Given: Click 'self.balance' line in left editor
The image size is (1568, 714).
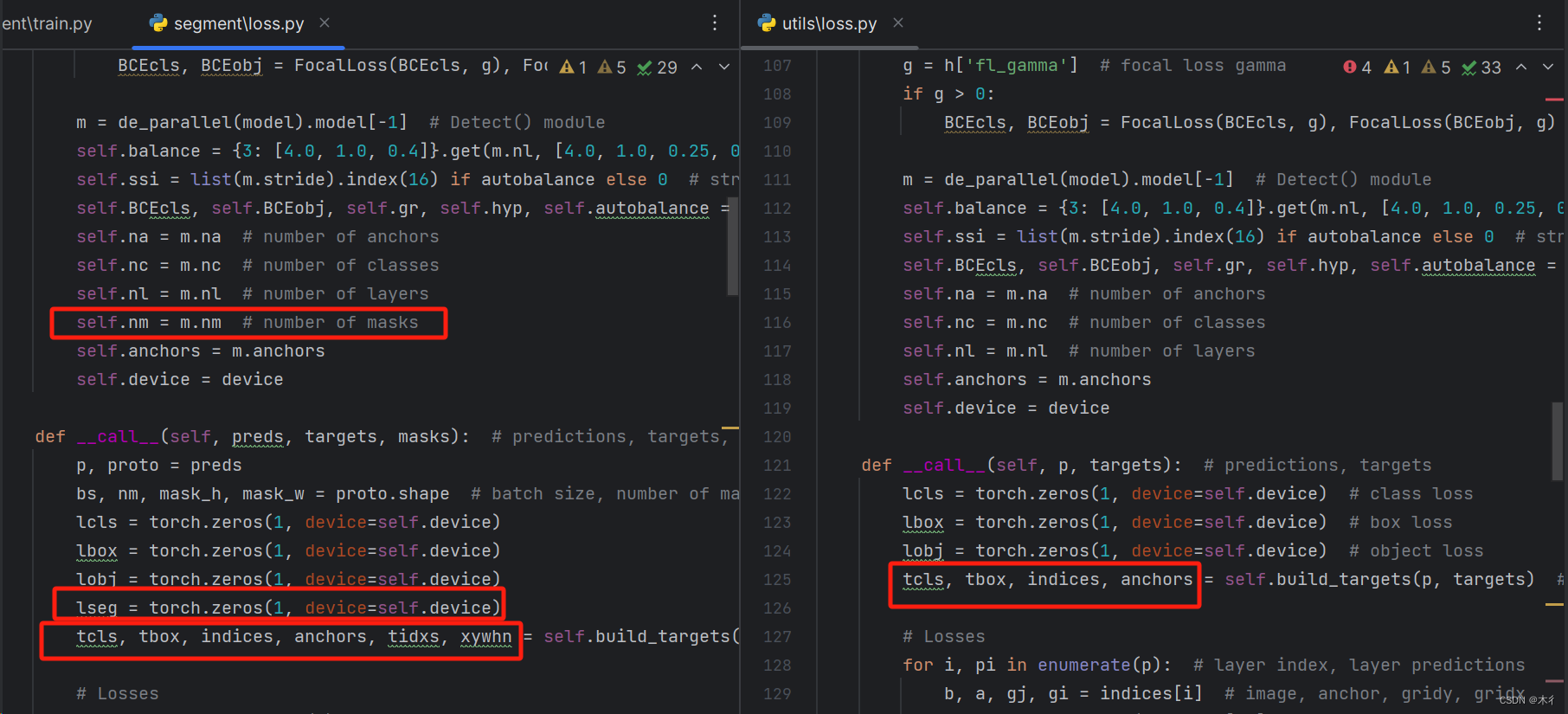Looking at the screenshot, I should pos(408,151).
